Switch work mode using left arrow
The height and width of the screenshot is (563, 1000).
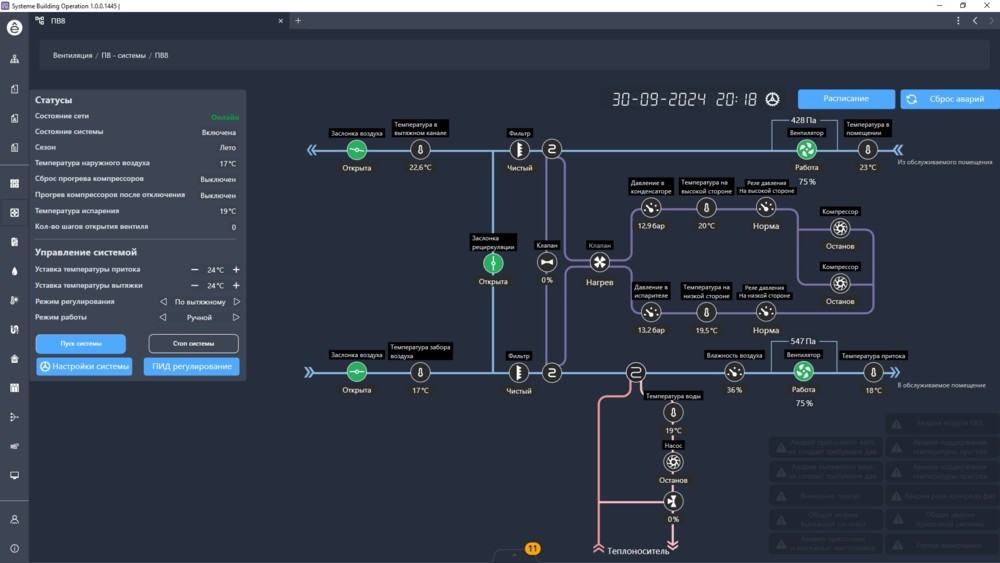[x=164, y=318]
